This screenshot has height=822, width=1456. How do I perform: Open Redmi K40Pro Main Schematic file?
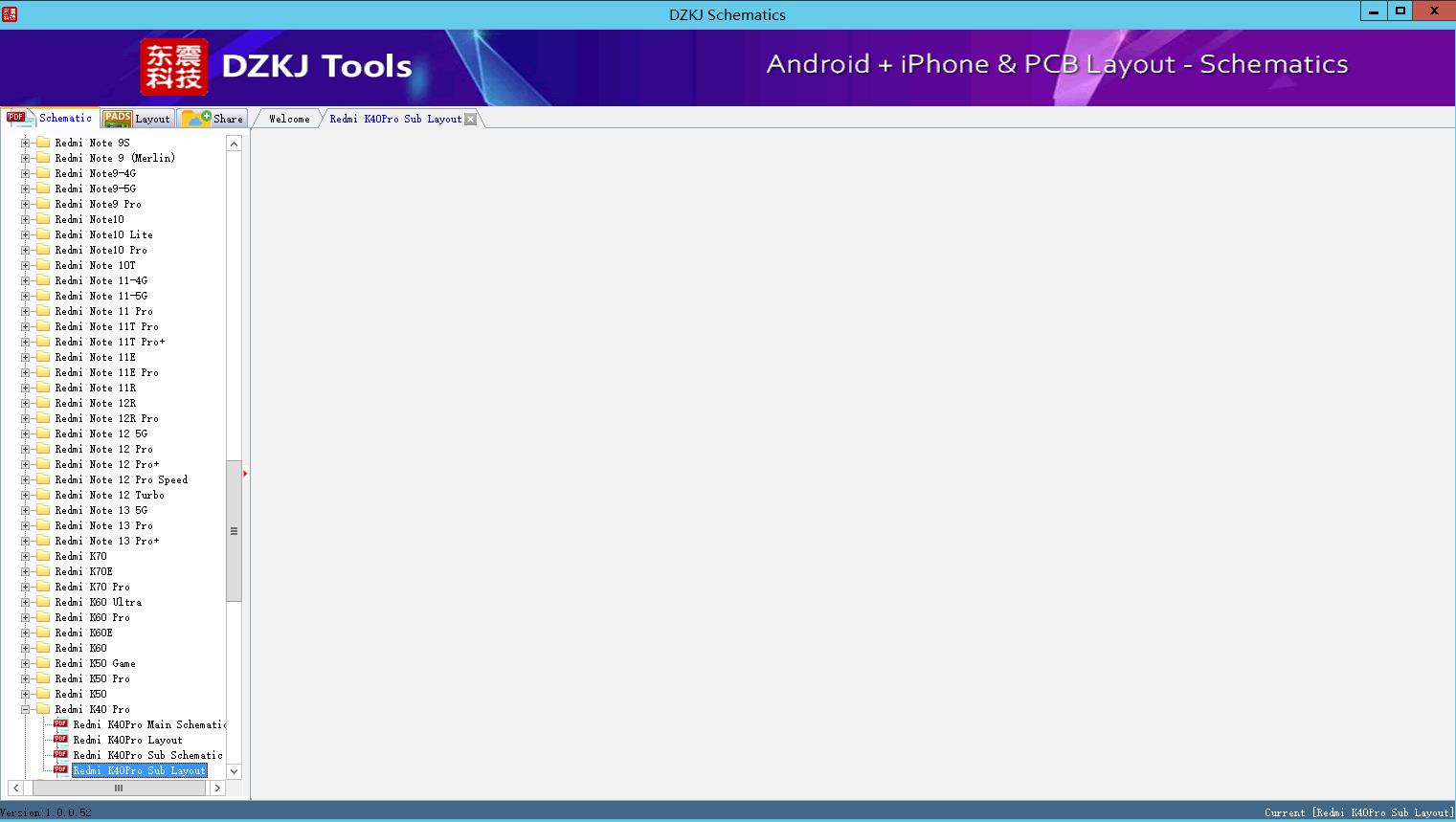(149, 724)
